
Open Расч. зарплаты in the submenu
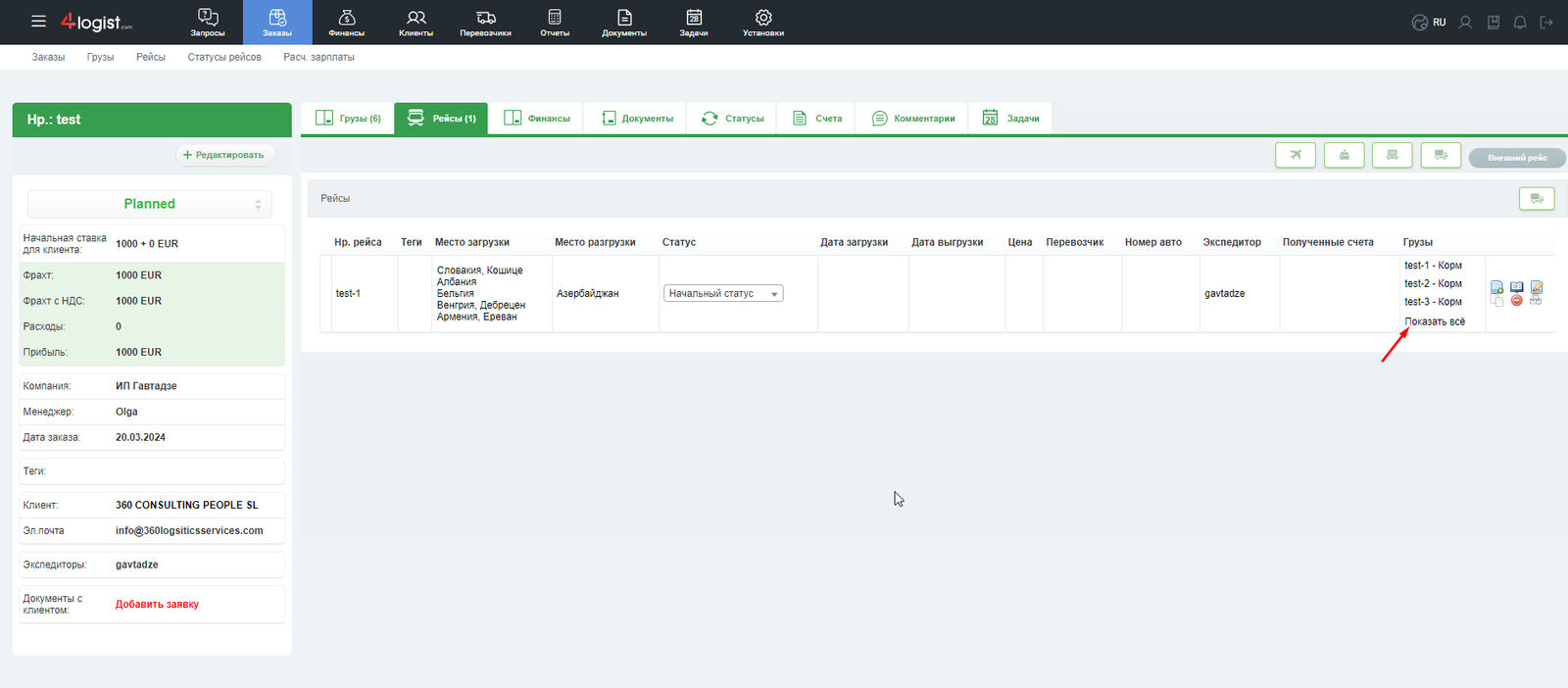click(318, 57)
